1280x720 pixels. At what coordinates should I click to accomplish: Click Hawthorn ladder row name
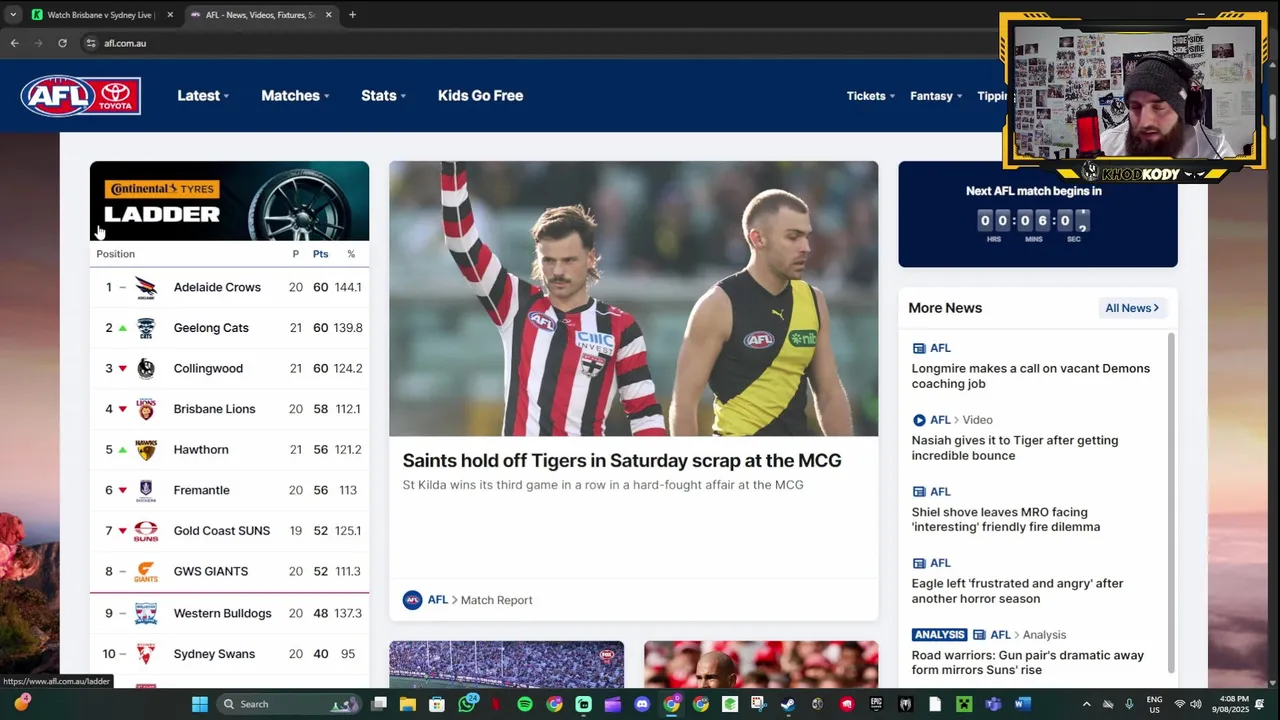[201, 449]
